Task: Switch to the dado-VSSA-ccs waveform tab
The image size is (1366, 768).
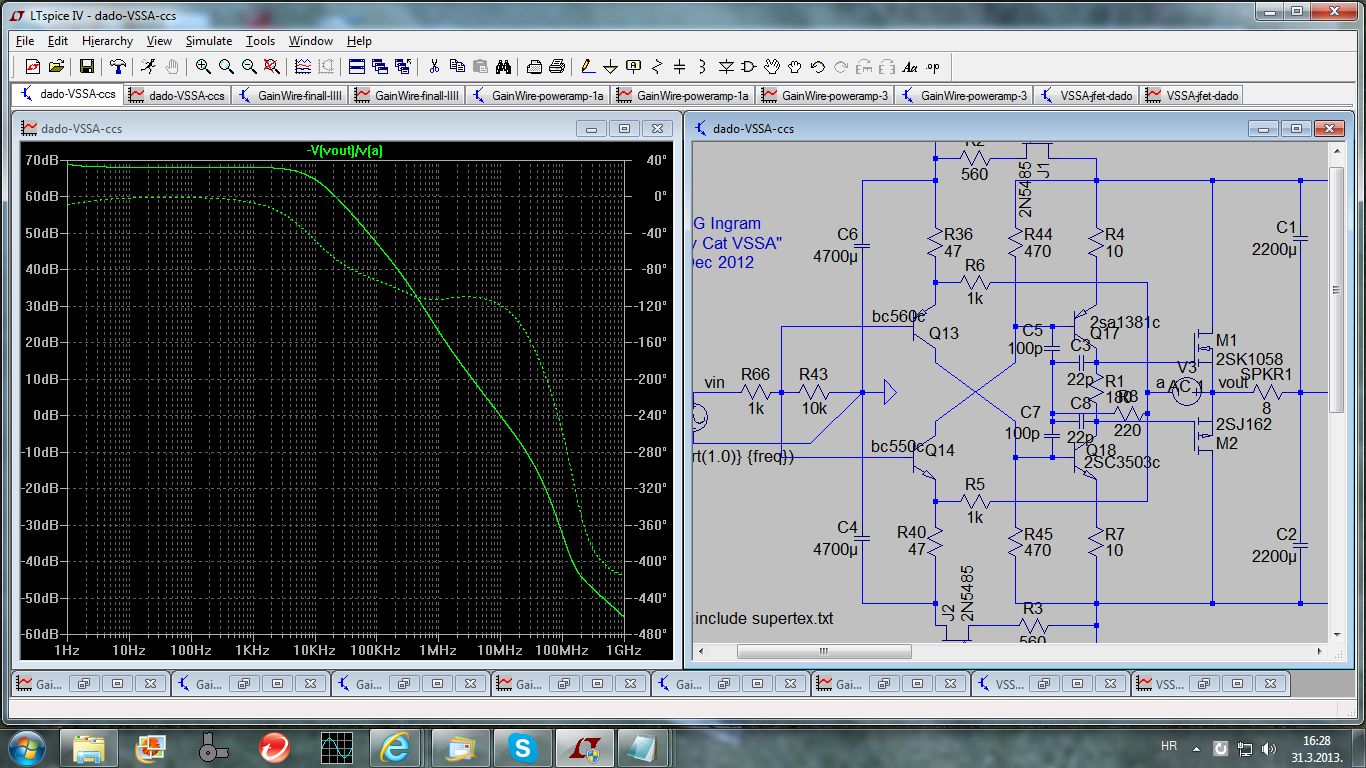Action: click(x=178, y=96)
